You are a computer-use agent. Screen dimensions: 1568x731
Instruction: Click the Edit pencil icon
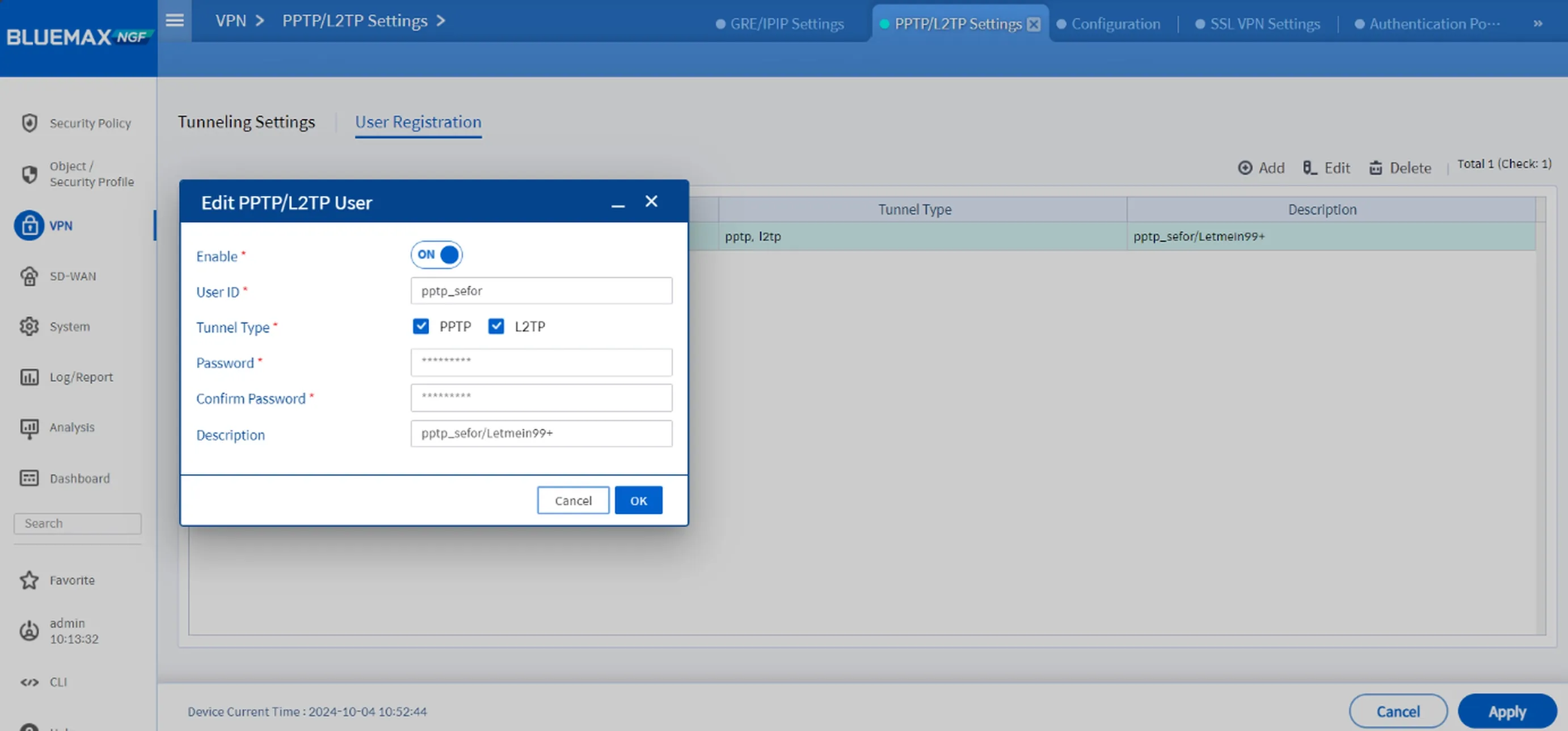[1309, 167]
